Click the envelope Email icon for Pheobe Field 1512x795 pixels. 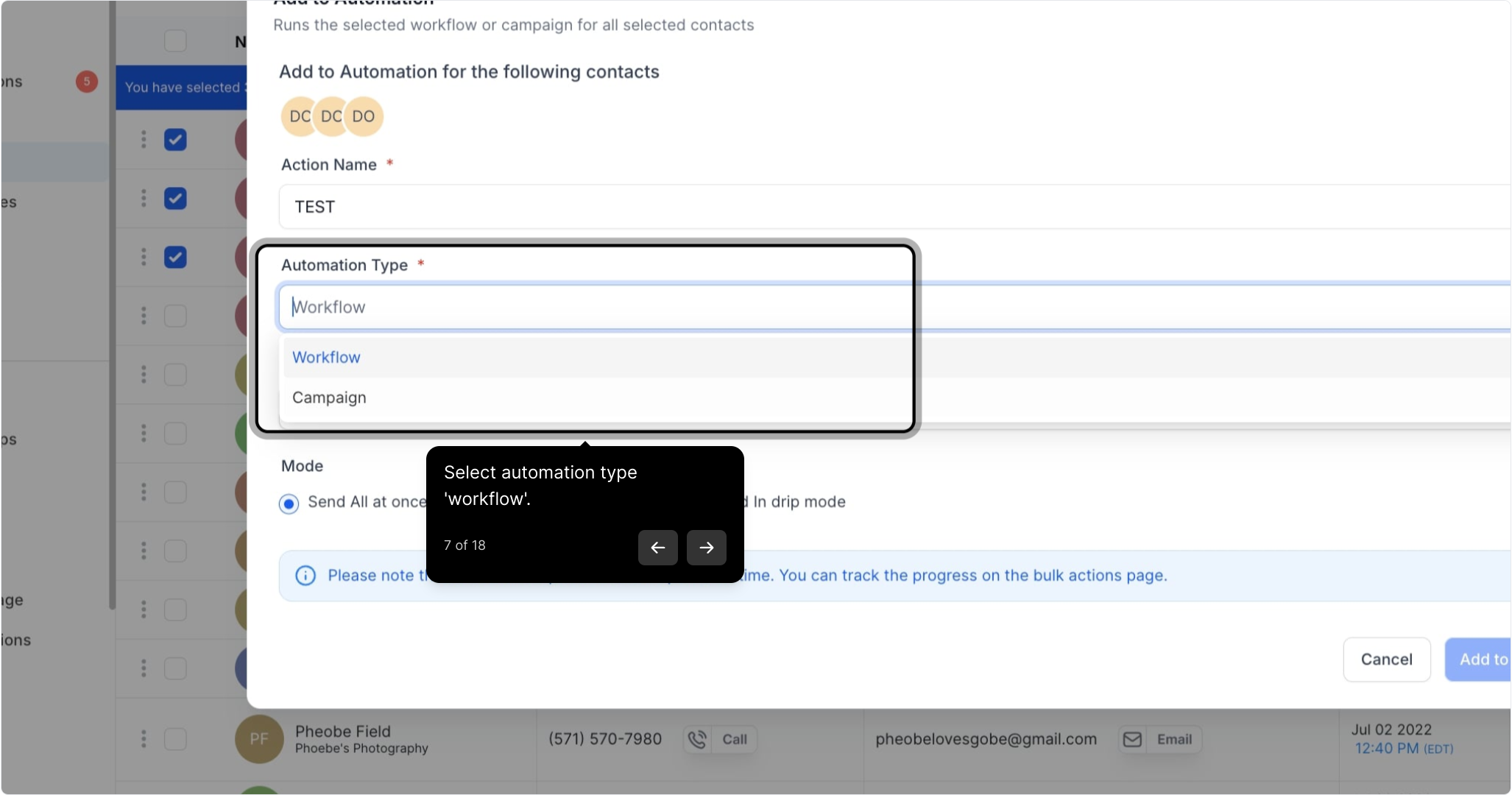(1133, 739)
